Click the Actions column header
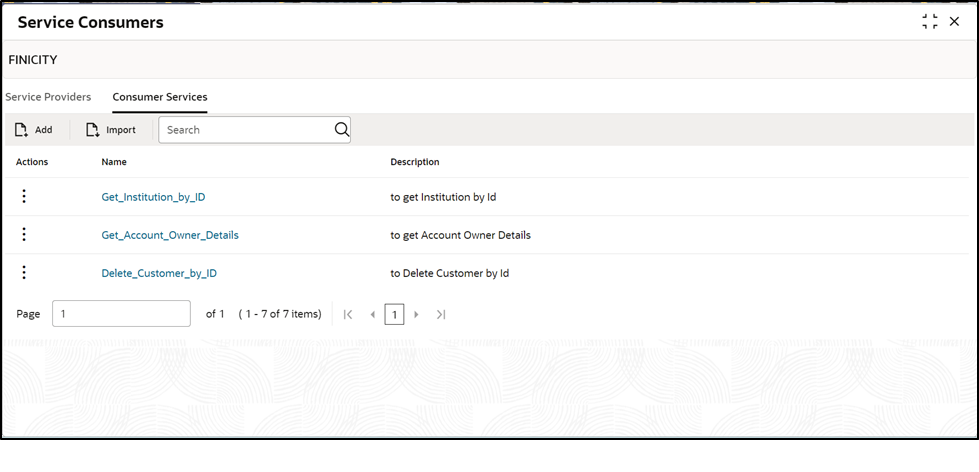Image resolution: width=979 pixels, height=472 pixels. click(x=32, y=162)
